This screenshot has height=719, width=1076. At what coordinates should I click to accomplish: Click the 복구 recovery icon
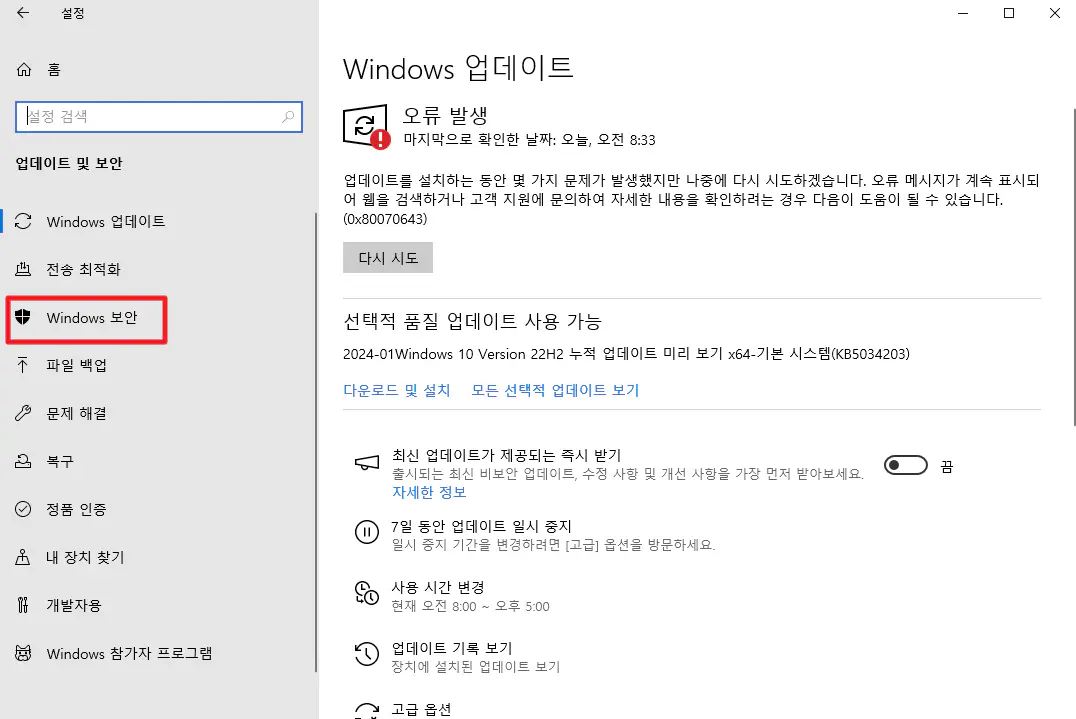pyautogui.click(x=23, y=461)
